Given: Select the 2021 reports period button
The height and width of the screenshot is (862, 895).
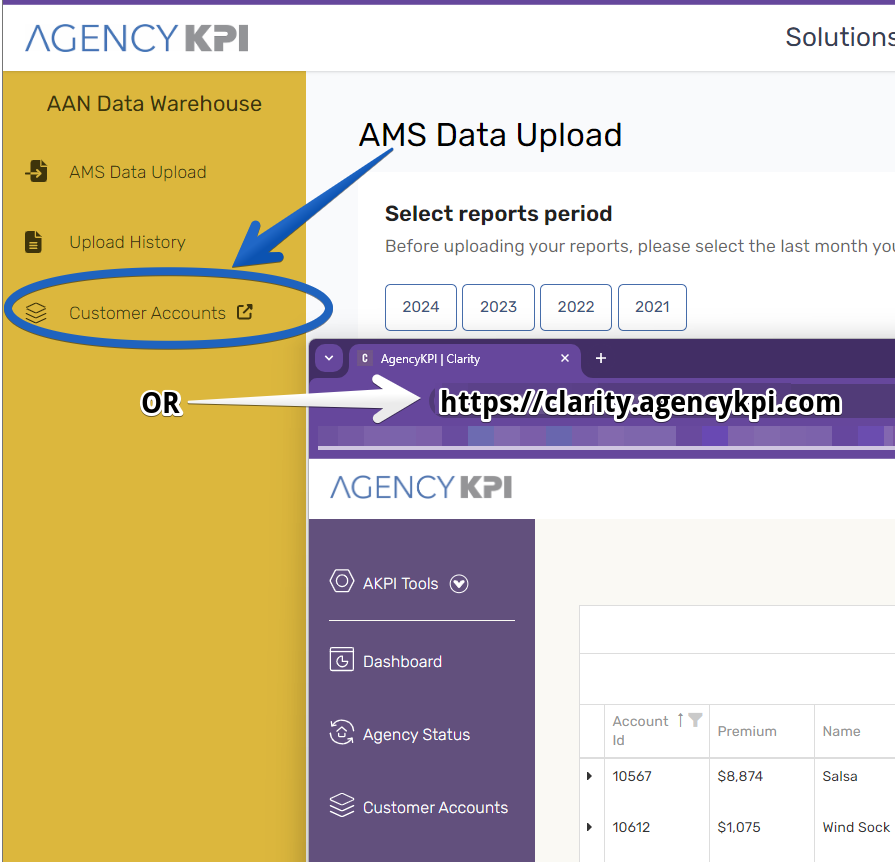Looking at the screenshot, I should pos(652,307).
